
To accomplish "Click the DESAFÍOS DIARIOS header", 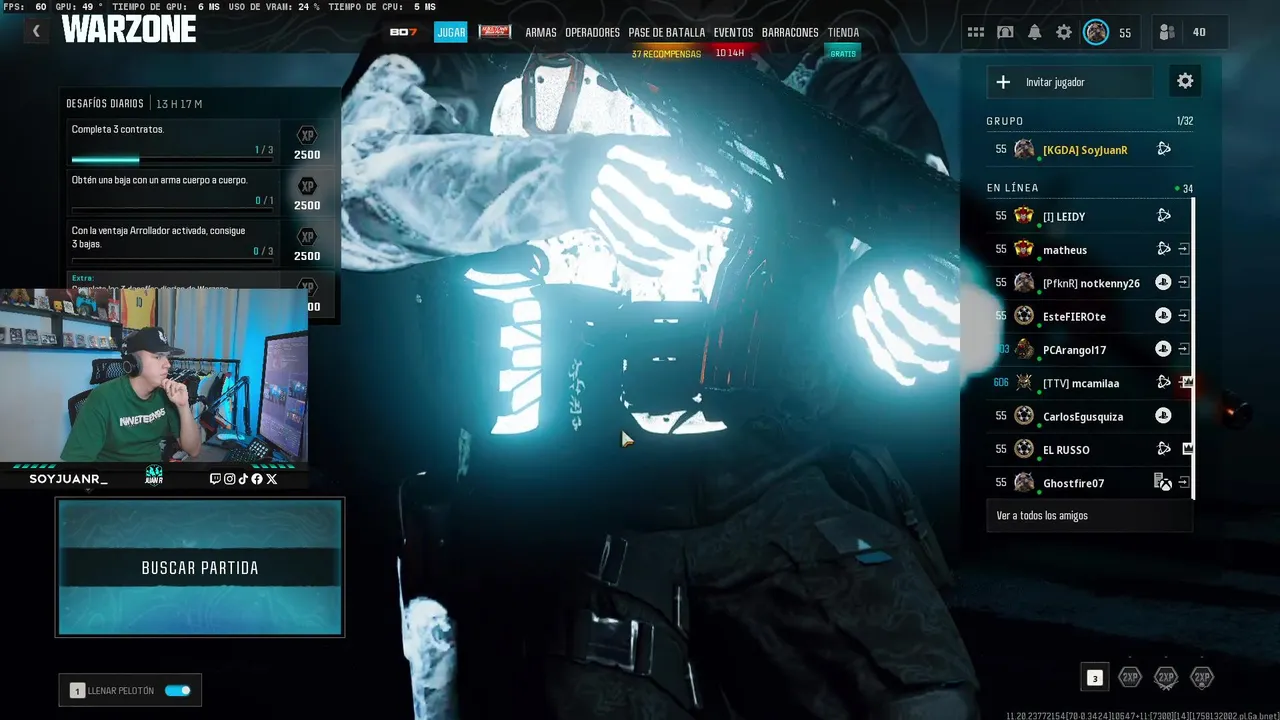I will (105, 104).
